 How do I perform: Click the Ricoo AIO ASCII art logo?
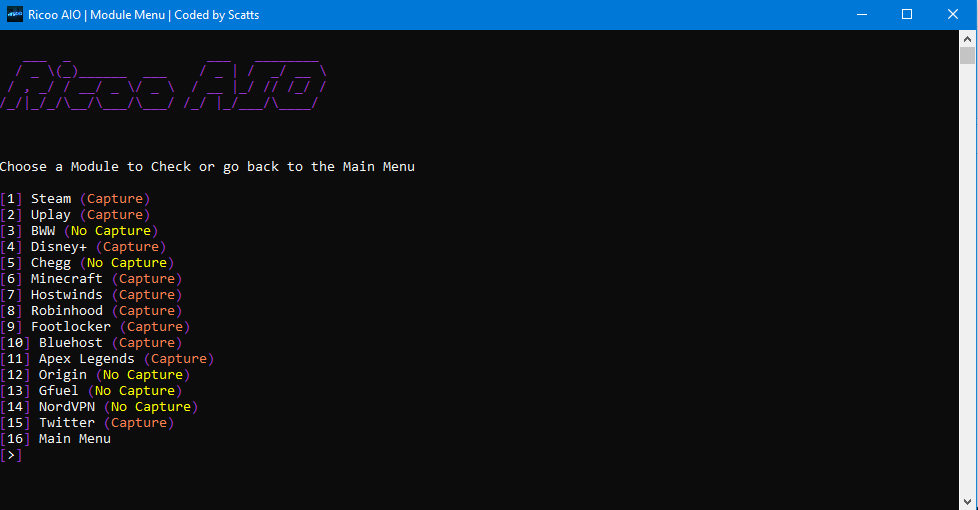(163, 85)
